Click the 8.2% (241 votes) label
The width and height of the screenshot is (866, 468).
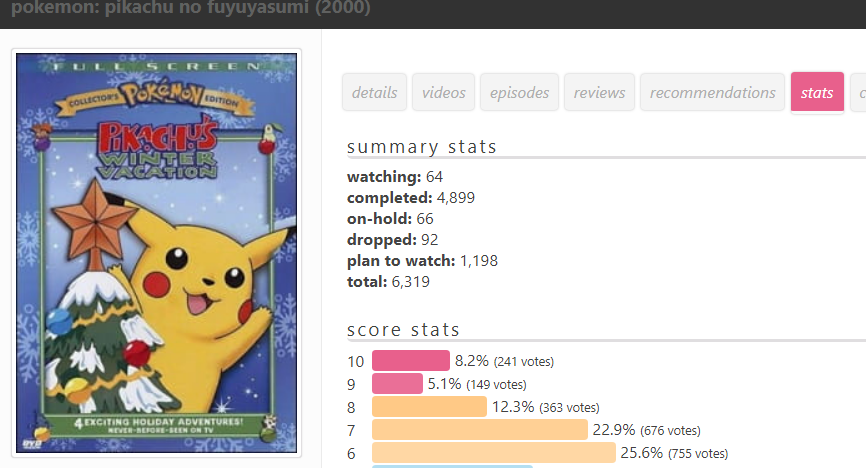click(x=504, y=361)
